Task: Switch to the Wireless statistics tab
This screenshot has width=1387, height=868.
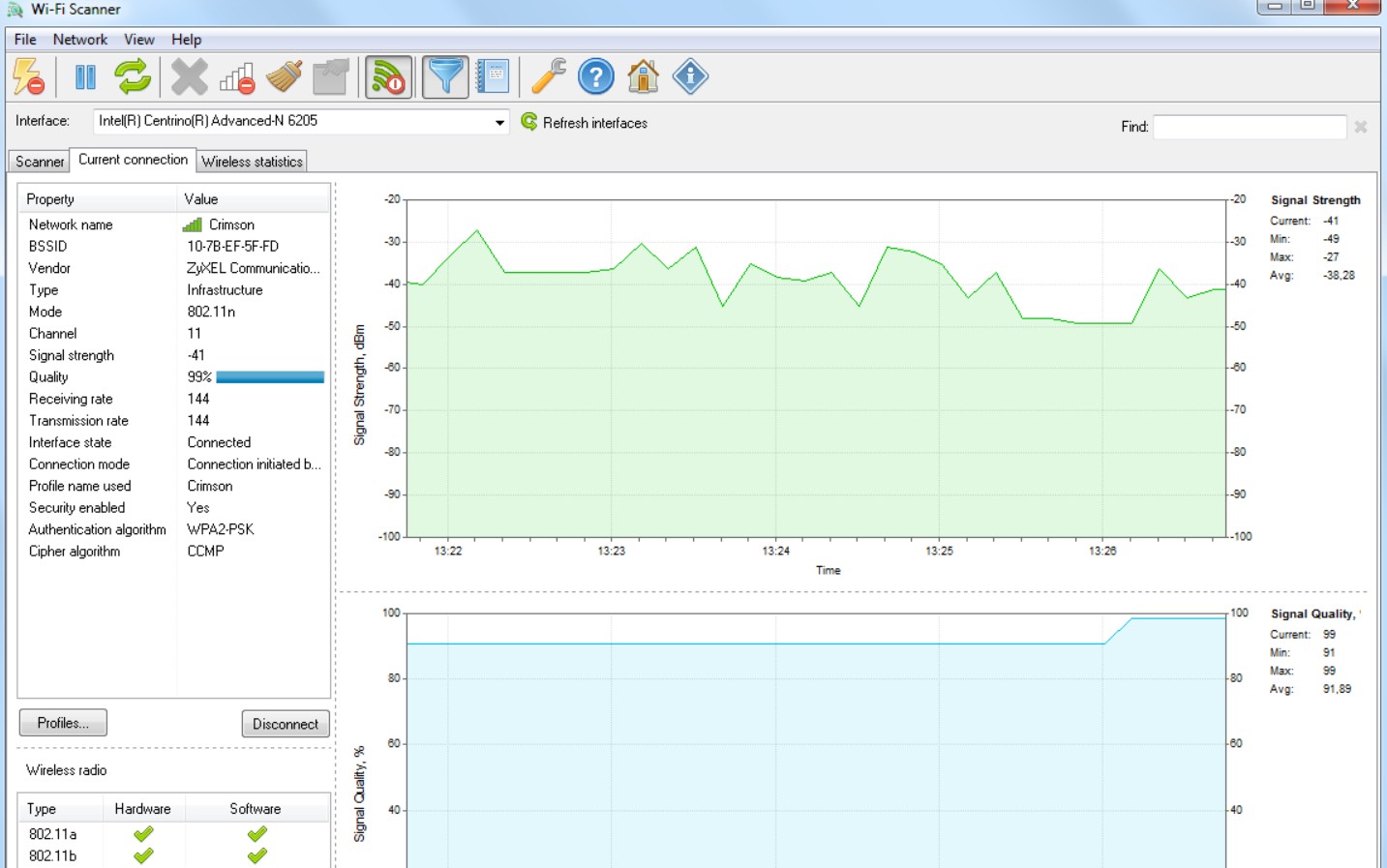Action: [252, 162]
